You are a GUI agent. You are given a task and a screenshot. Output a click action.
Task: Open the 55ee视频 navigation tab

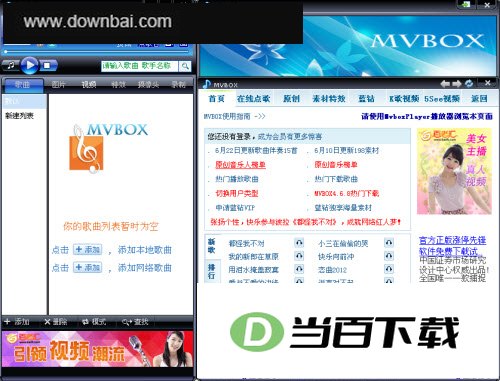tap(442, 99)
